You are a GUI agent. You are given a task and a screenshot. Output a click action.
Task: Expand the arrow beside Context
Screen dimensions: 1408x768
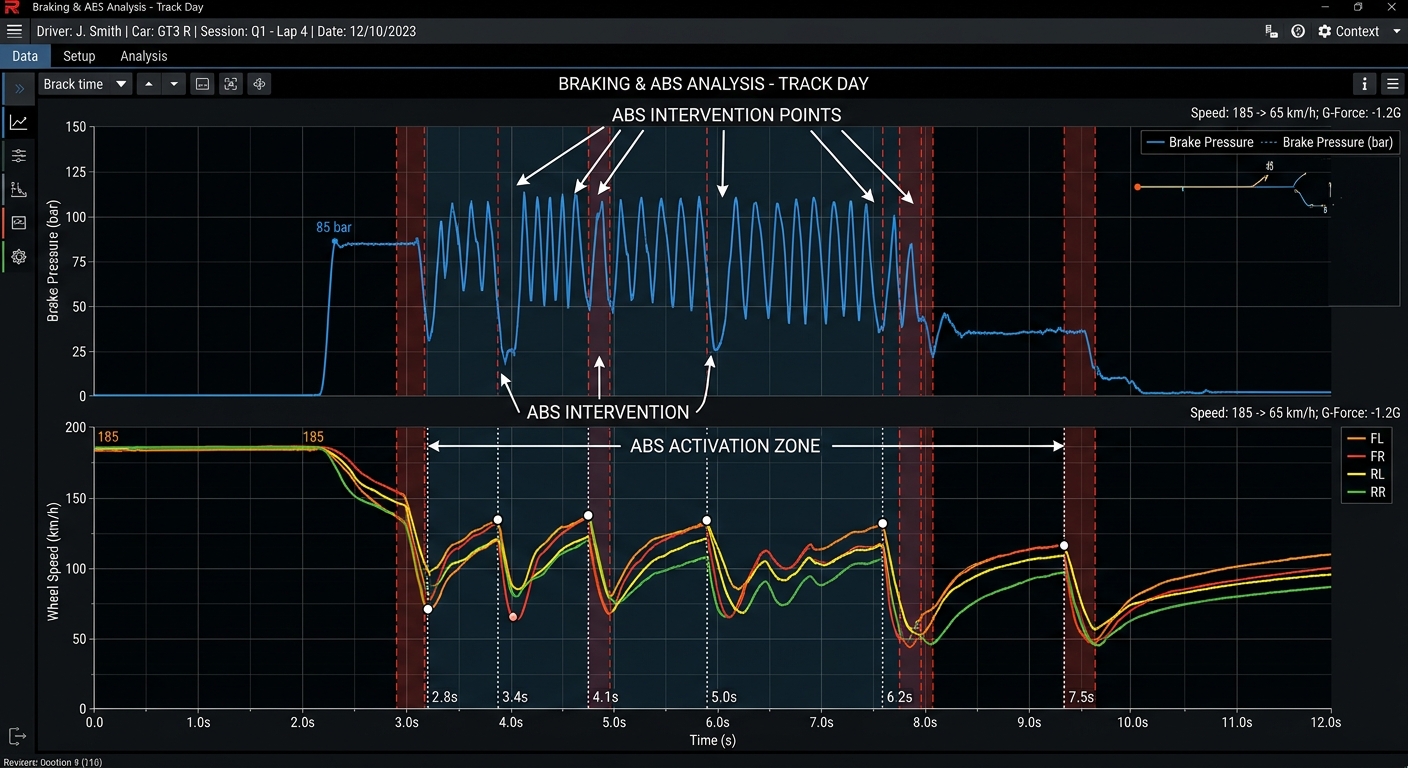coord(1397,31)
